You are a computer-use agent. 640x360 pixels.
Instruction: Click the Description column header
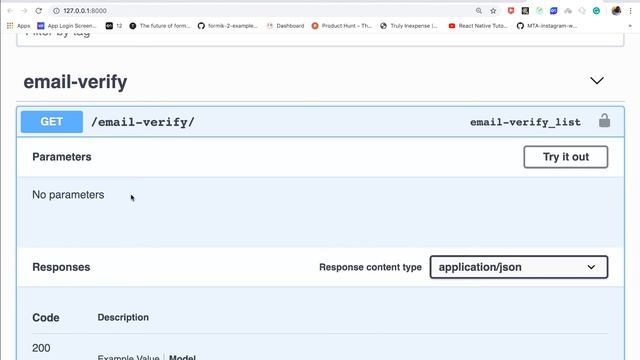click(x=123, y=318)
